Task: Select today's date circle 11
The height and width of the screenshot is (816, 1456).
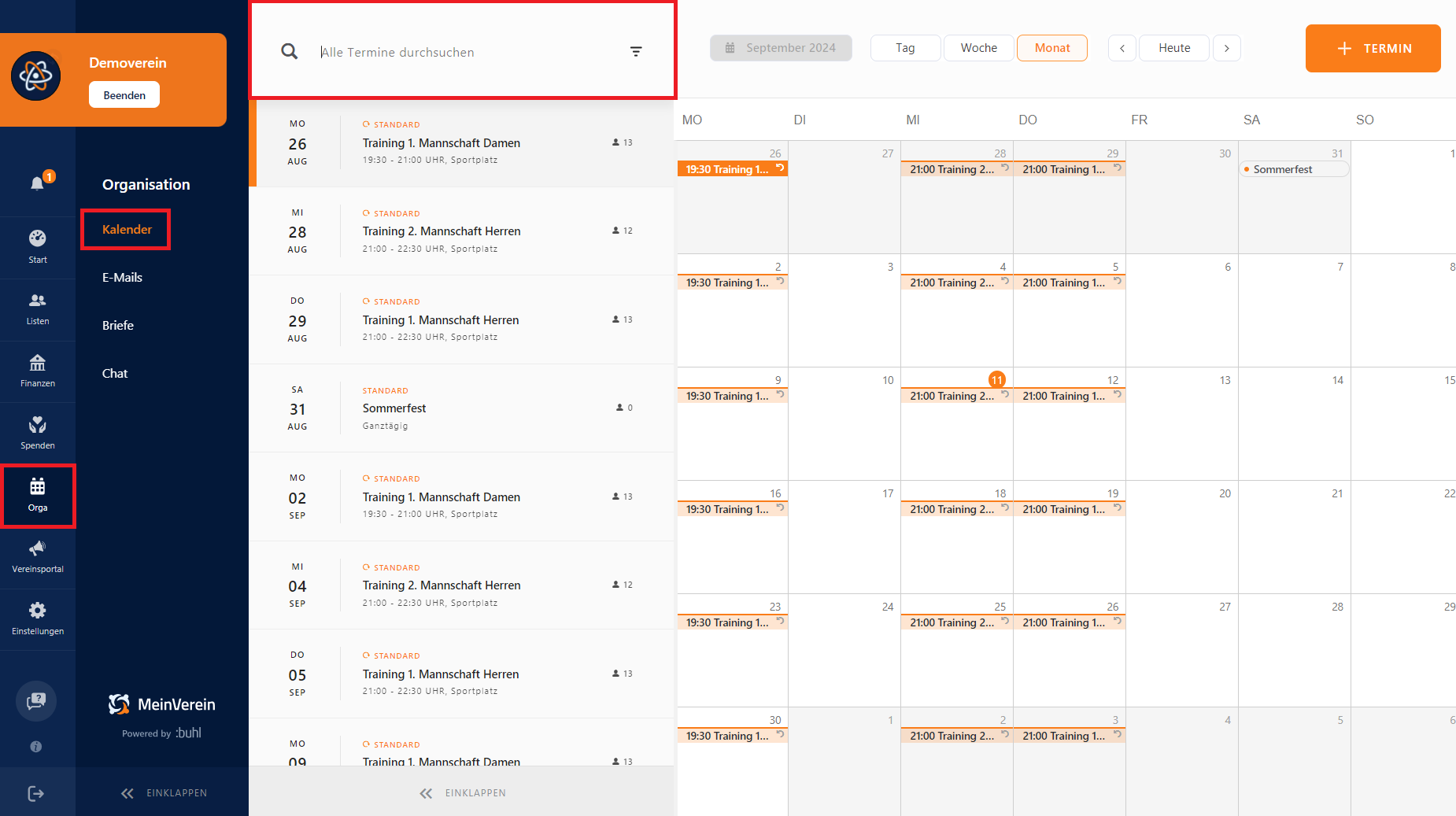Action: pyautogui.click(x=997, y=380)
